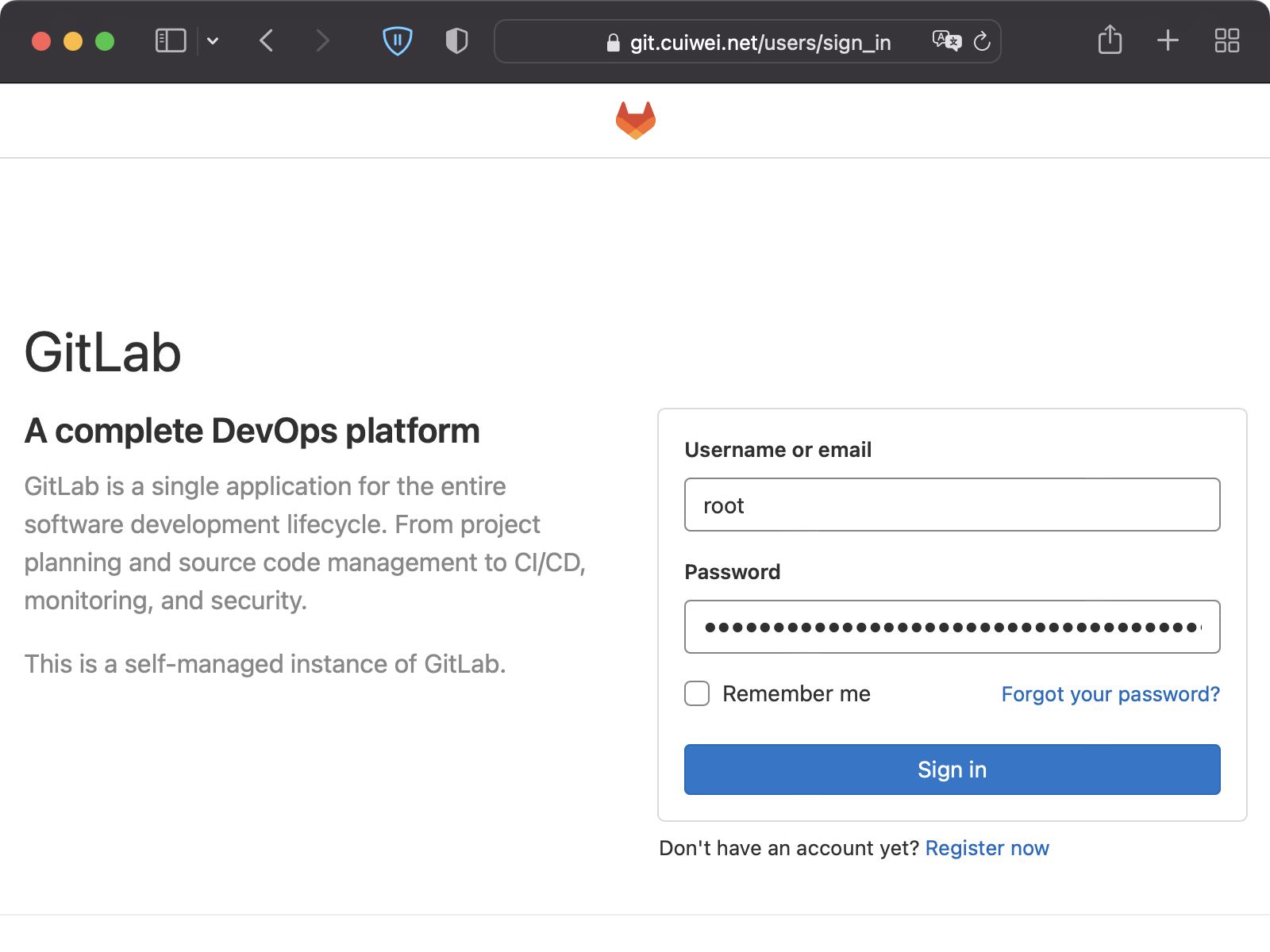Click the 'Password' label
The image size is (1270, 952).
pos(733,572)
